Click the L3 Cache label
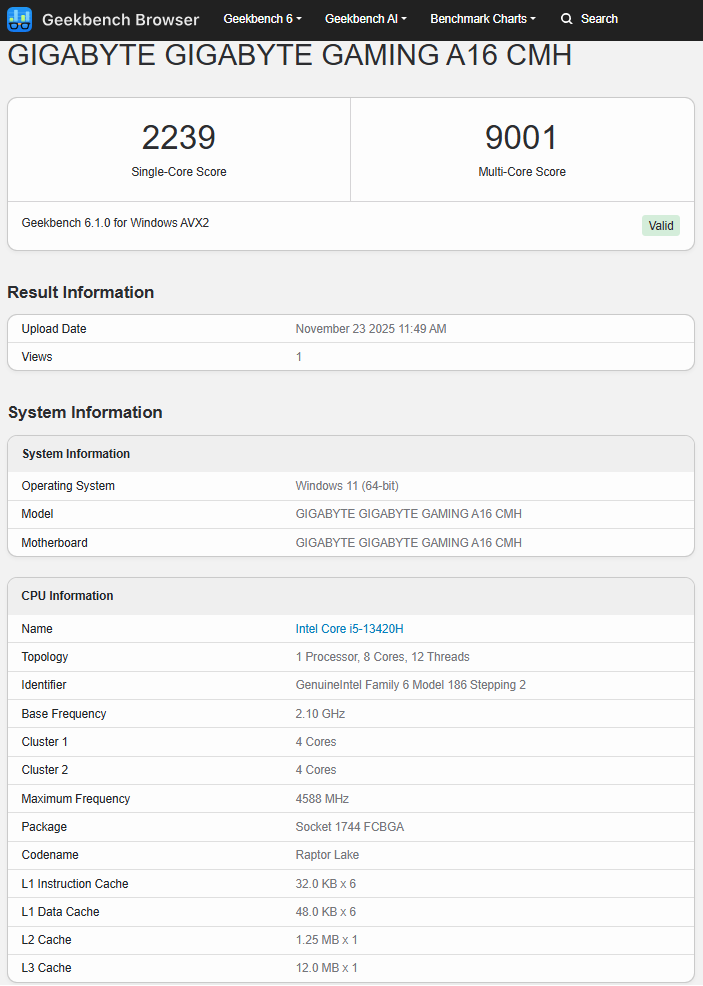Screen dimensions: 703x986 47,968
